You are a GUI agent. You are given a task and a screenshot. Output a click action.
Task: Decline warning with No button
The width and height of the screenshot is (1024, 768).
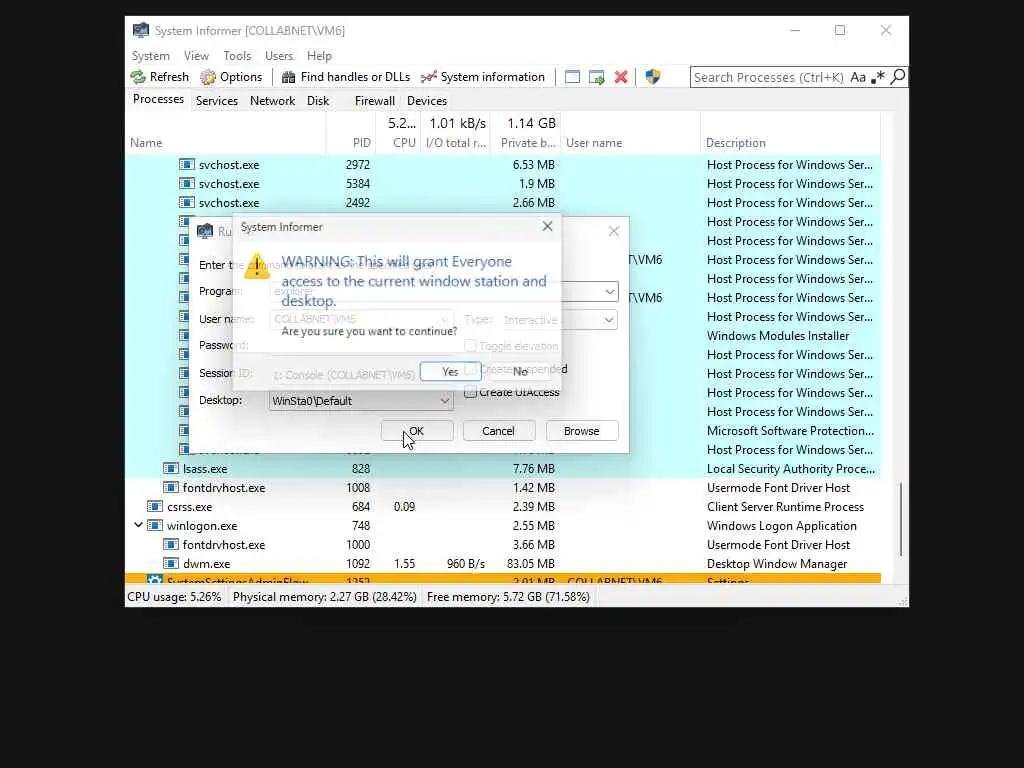point(520,372)
